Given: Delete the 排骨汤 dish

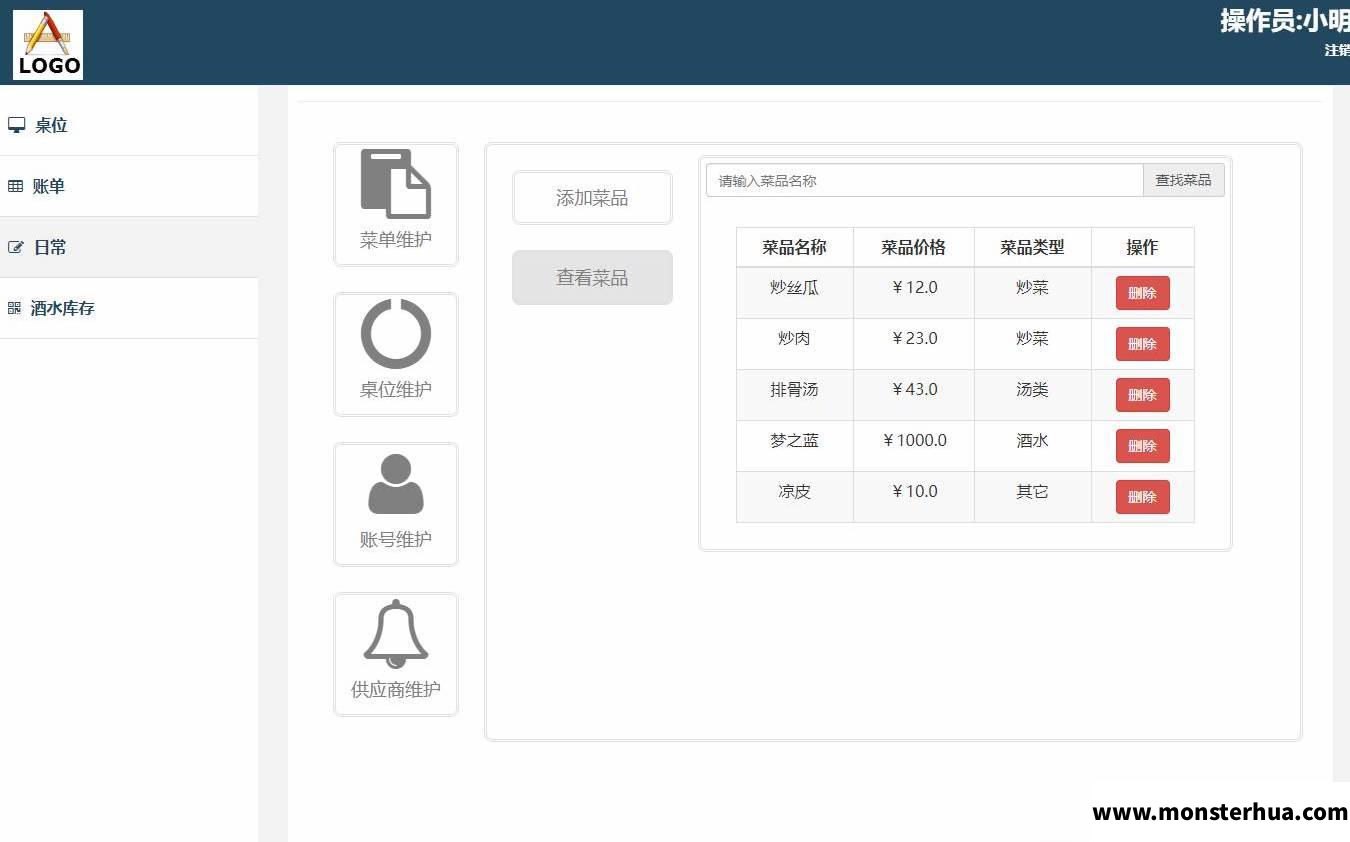Looking at the screenshot, I should pyautogui.click(x=1142, y=395).
